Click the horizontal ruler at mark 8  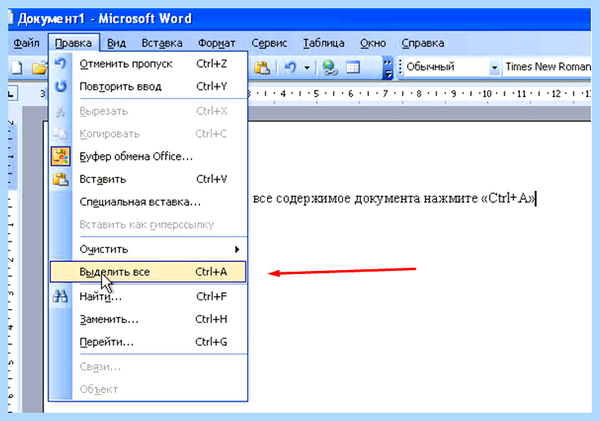419,93
